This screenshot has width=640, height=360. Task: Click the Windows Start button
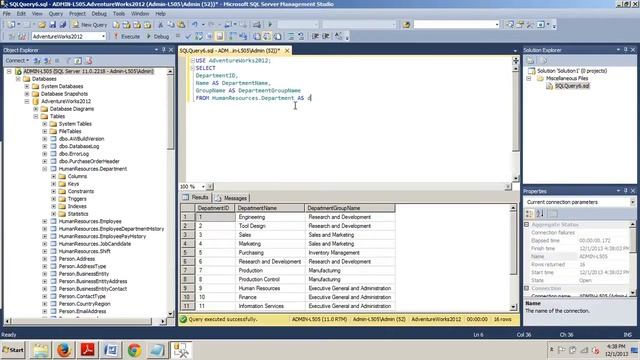pos(13,350)
